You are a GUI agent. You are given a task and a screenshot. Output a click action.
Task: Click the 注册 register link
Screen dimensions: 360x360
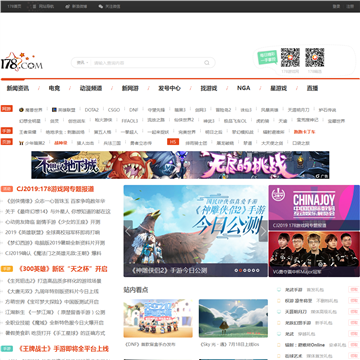click(350, 6)
